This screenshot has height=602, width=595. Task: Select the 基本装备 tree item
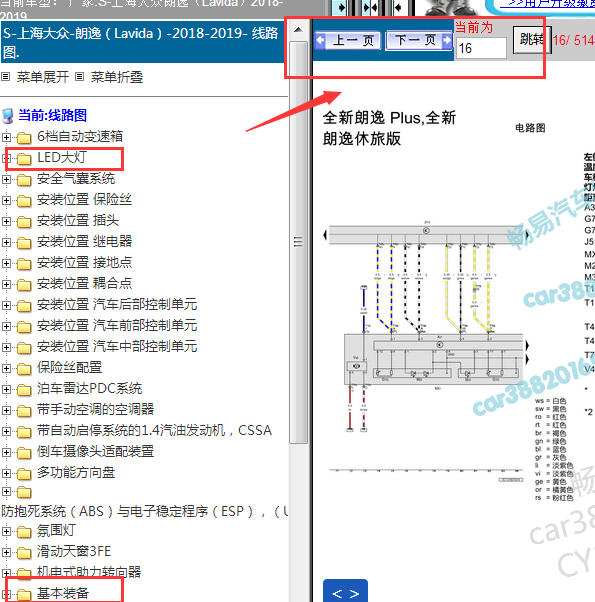pos(63,593)
